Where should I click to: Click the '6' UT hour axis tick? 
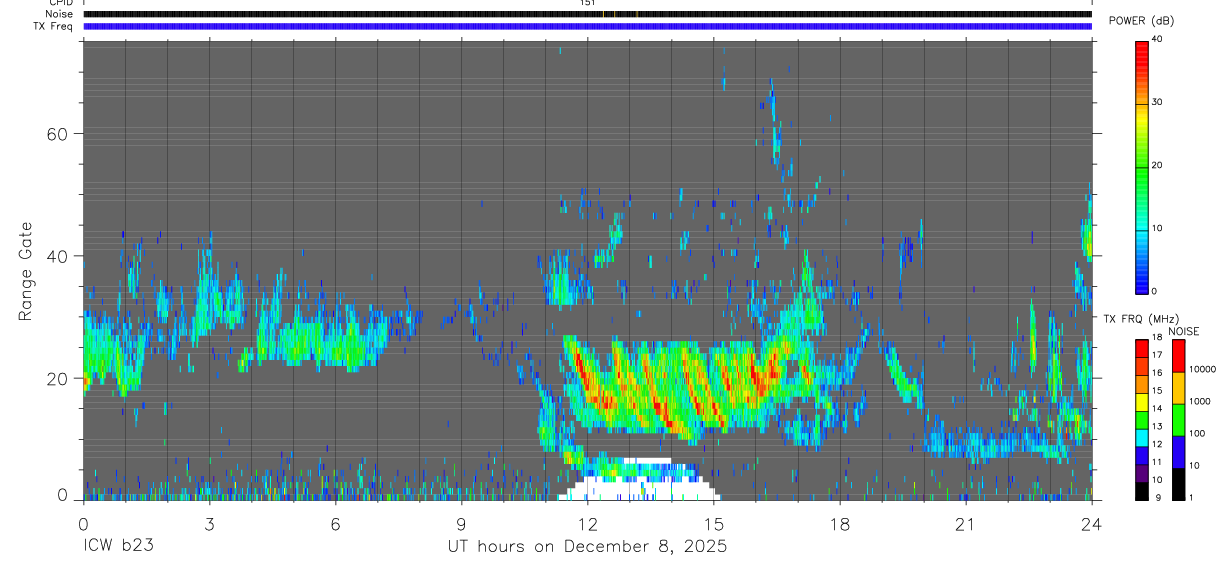click(335, 524)
